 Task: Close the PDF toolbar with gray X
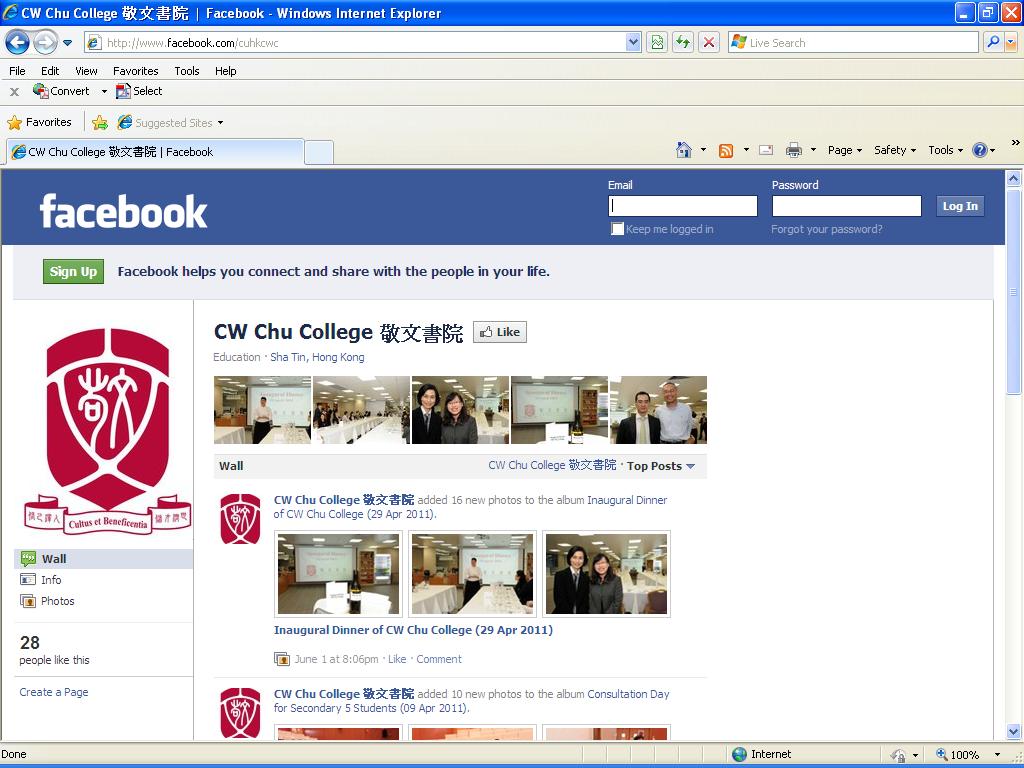click(x=14, y=92)
